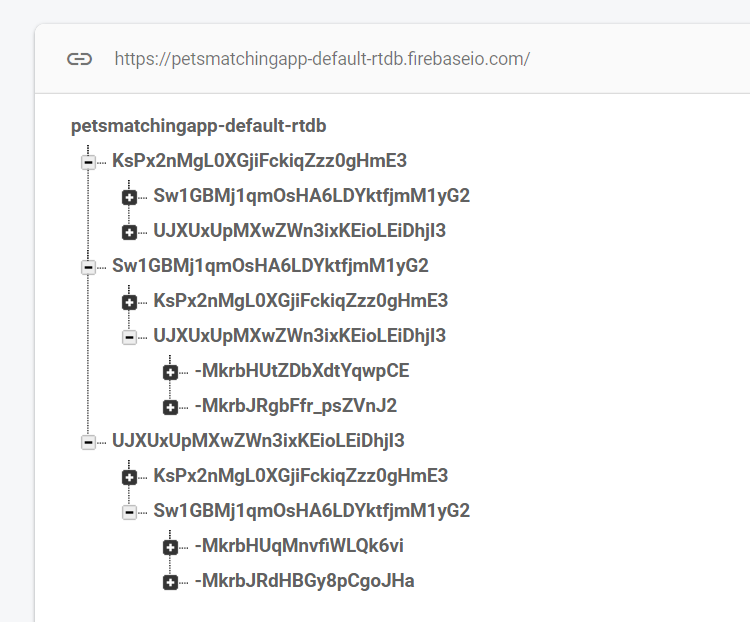Collapse UJXUxUpMXwZW child under top-level Sw1GBMj1qmOs node
The height and width of the screenshot is (622, 750).
tap(129, 337)
